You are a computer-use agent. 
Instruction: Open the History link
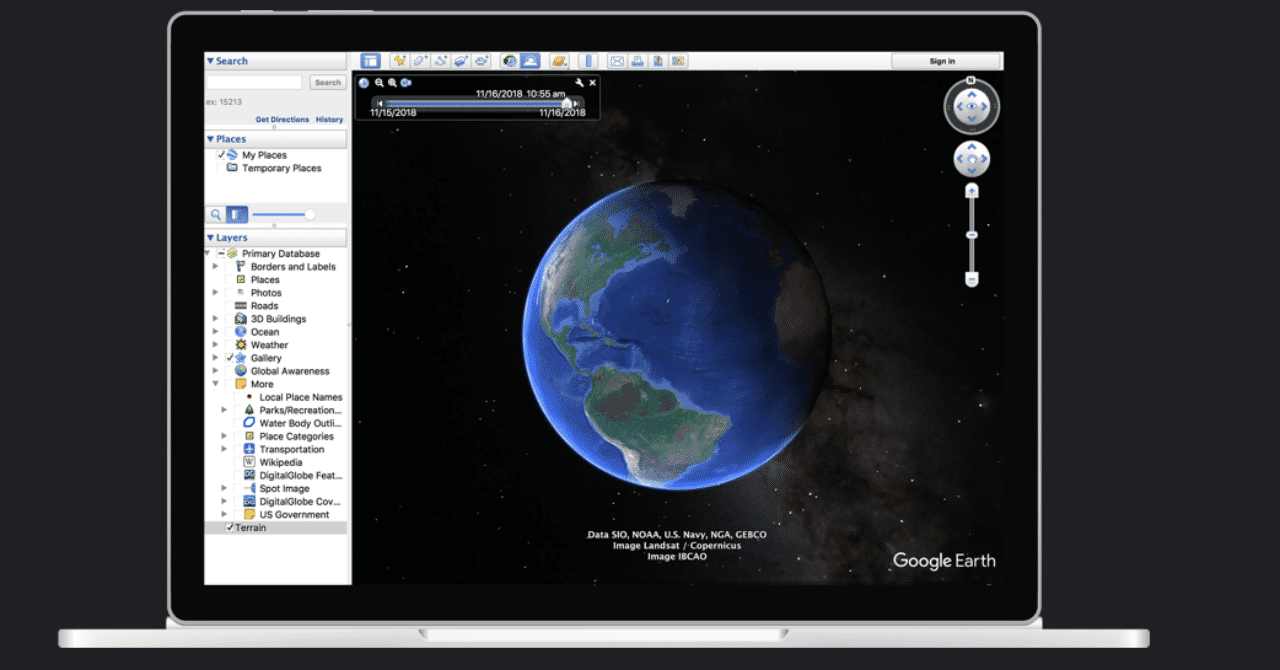330,120
